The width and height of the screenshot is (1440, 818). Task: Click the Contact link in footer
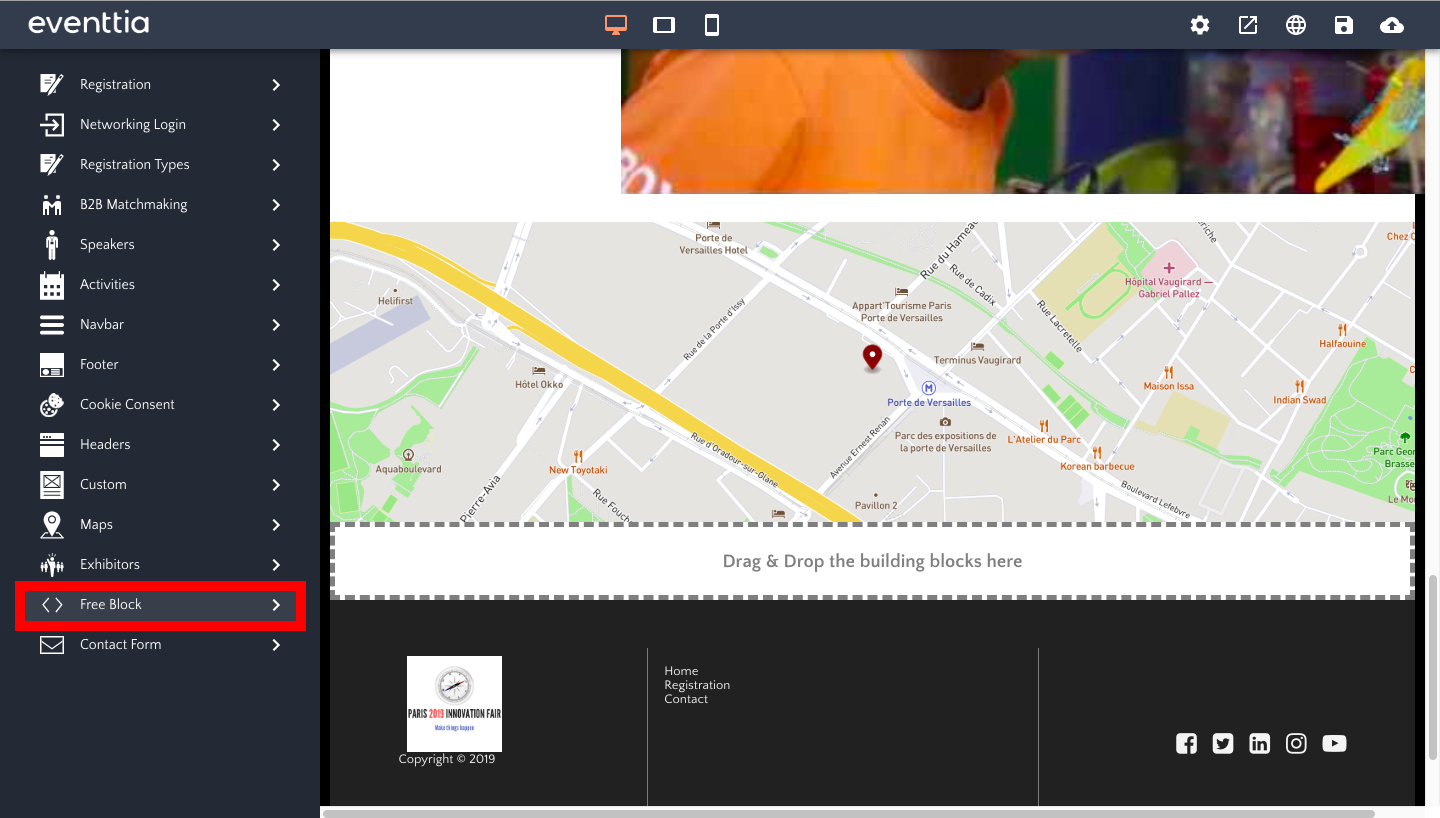686,699
